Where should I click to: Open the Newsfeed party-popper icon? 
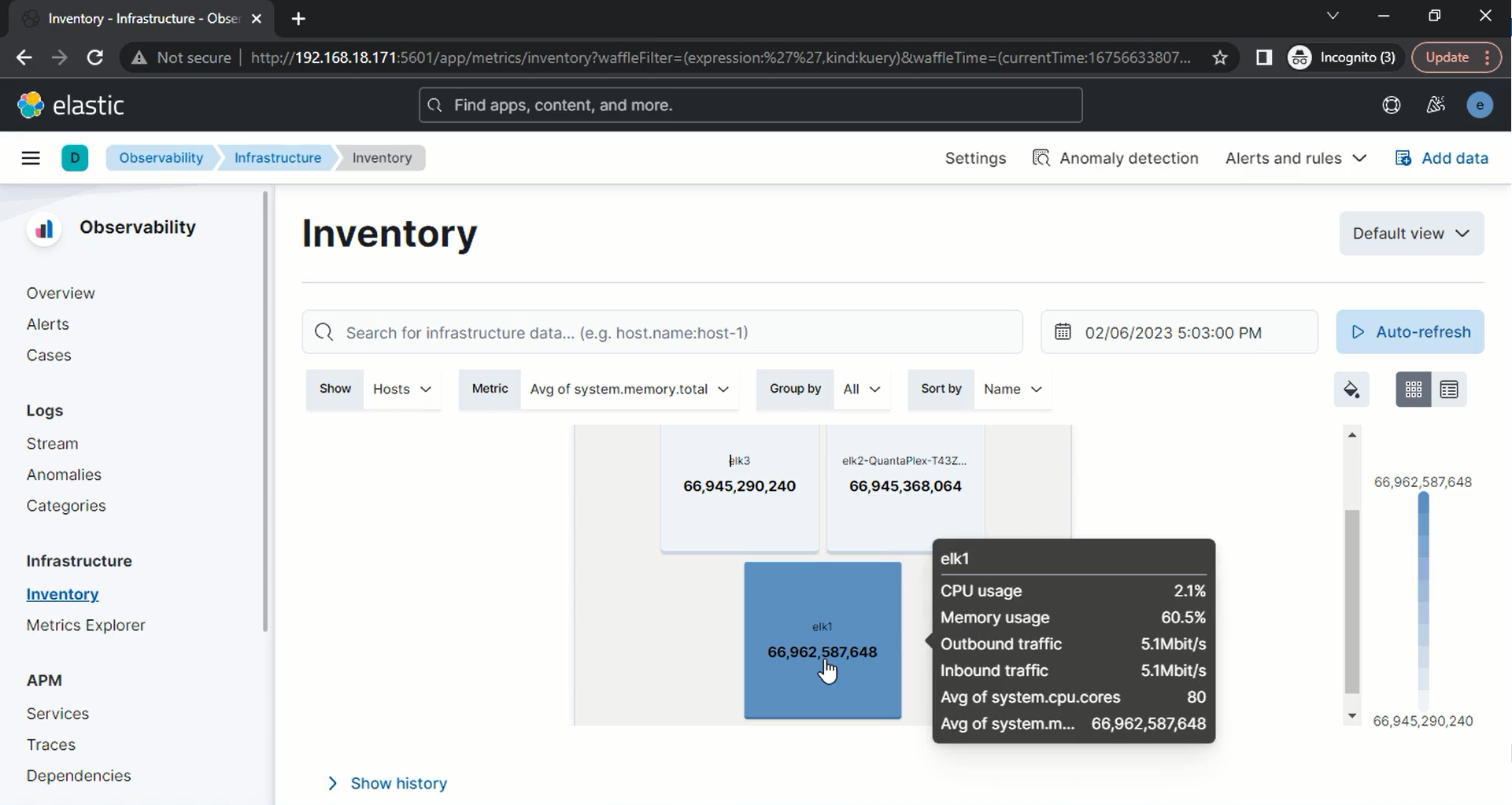[1436, 105]
